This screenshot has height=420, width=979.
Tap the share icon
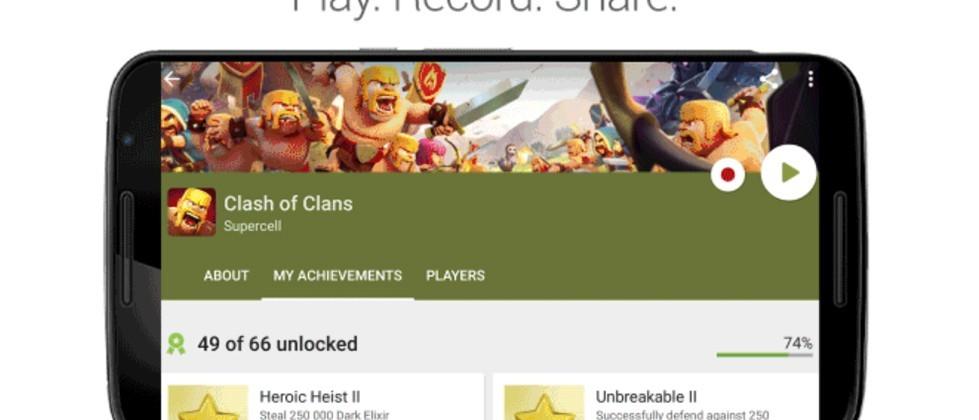(x=769, y=79)
